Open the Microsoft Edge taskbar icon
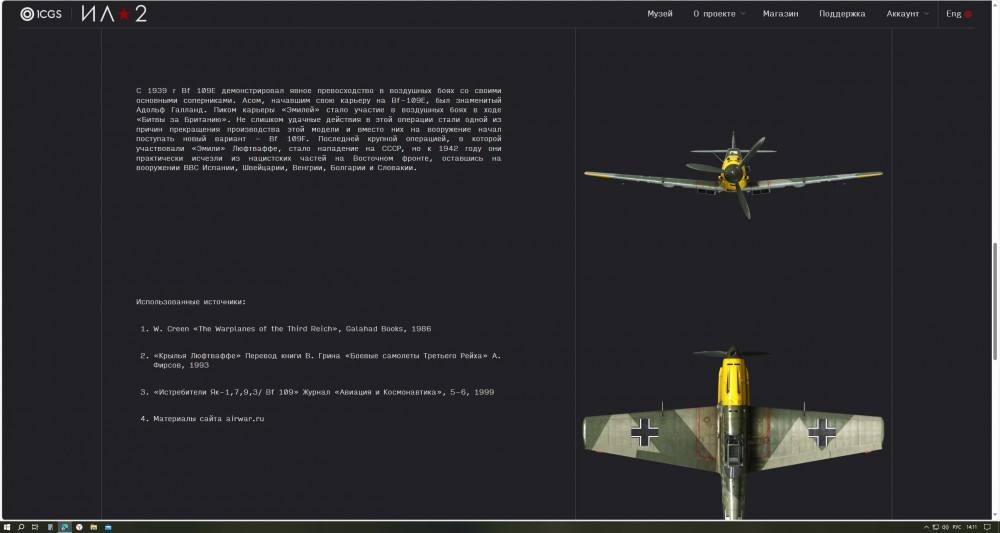This screenshot has width=1000, height=533. [x=64, y=527]
